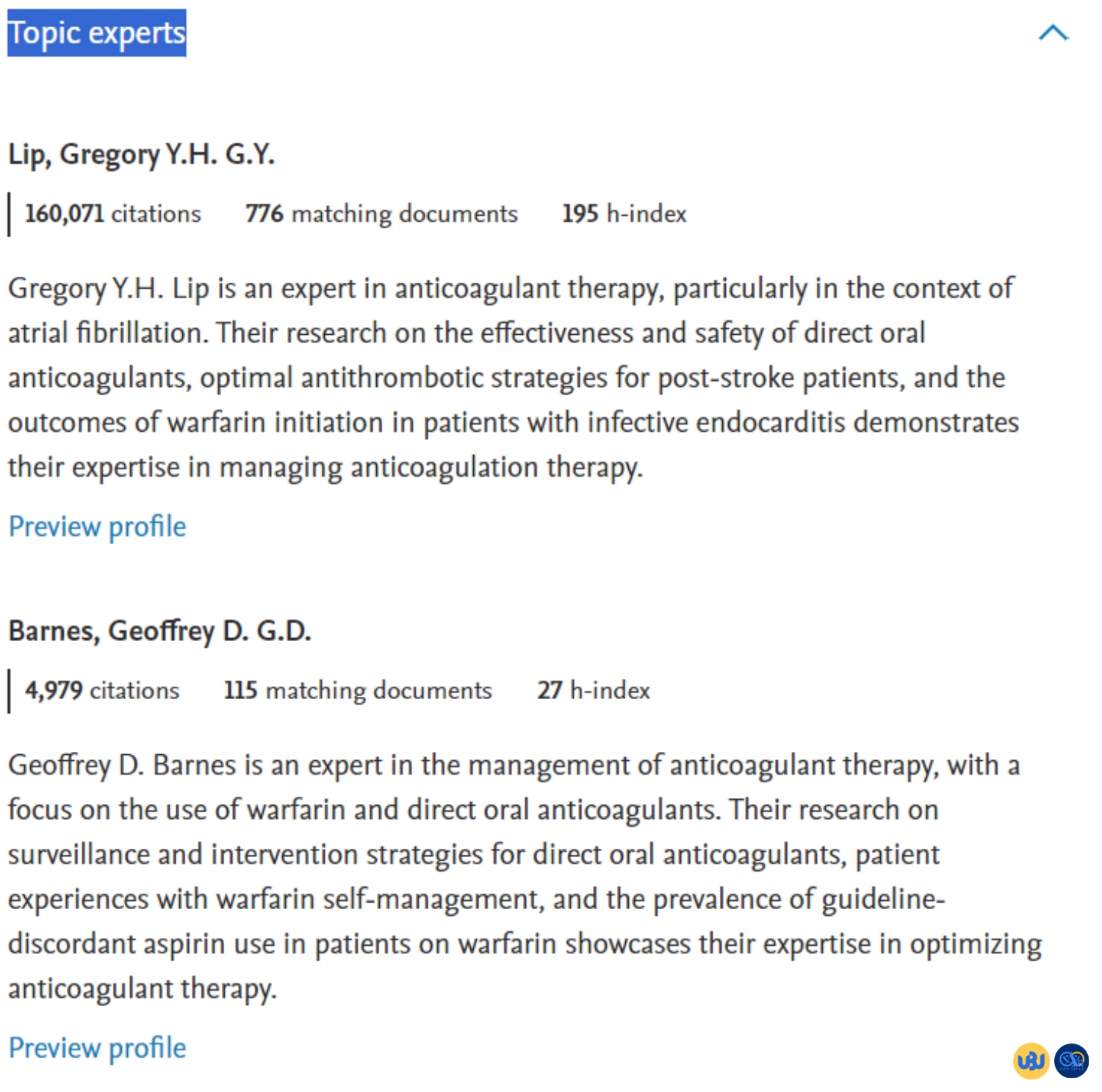Select the Barnes, Geoffrey D. G.D. name

159,631
